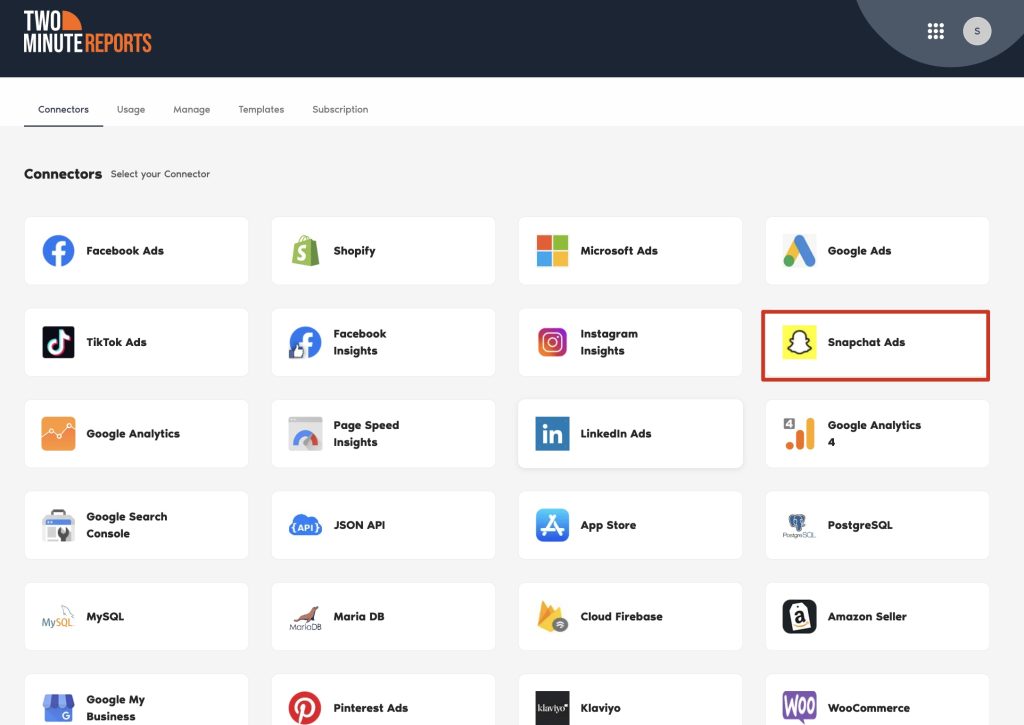
Task: Click the Facebook Insights label text
Action: point(360,342)
